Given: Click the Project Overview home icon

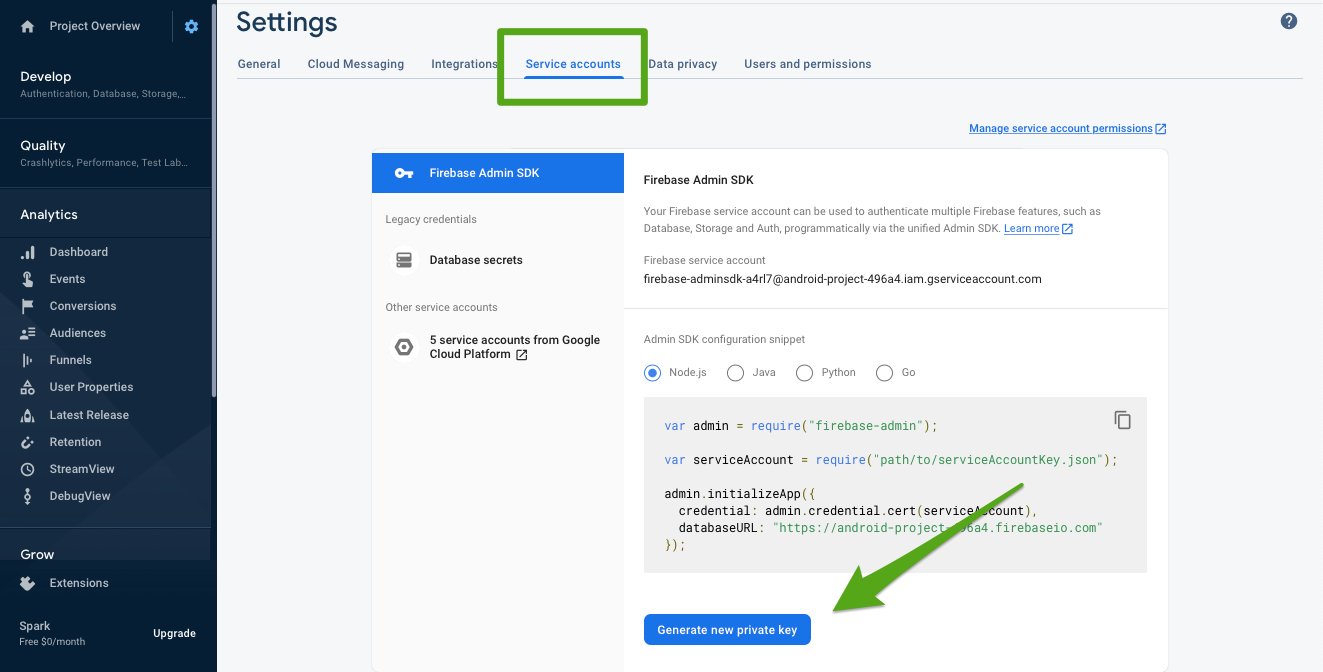Looking at the screenshot, I should pyautogui.click(x=28, y=27).
